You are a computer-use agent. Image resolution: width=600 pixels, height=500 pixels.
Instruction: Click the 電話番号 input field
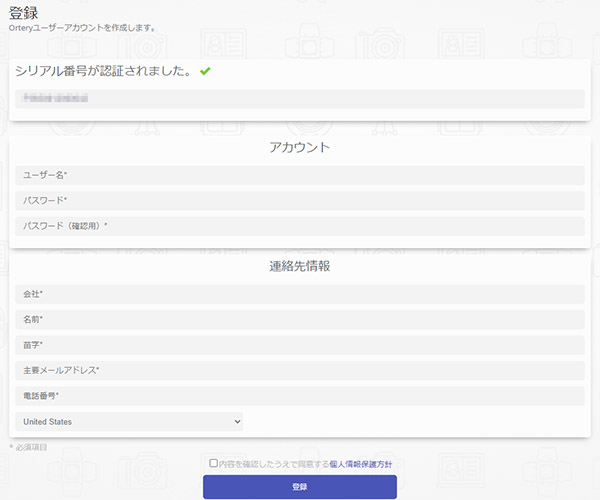tap(299, 396)
